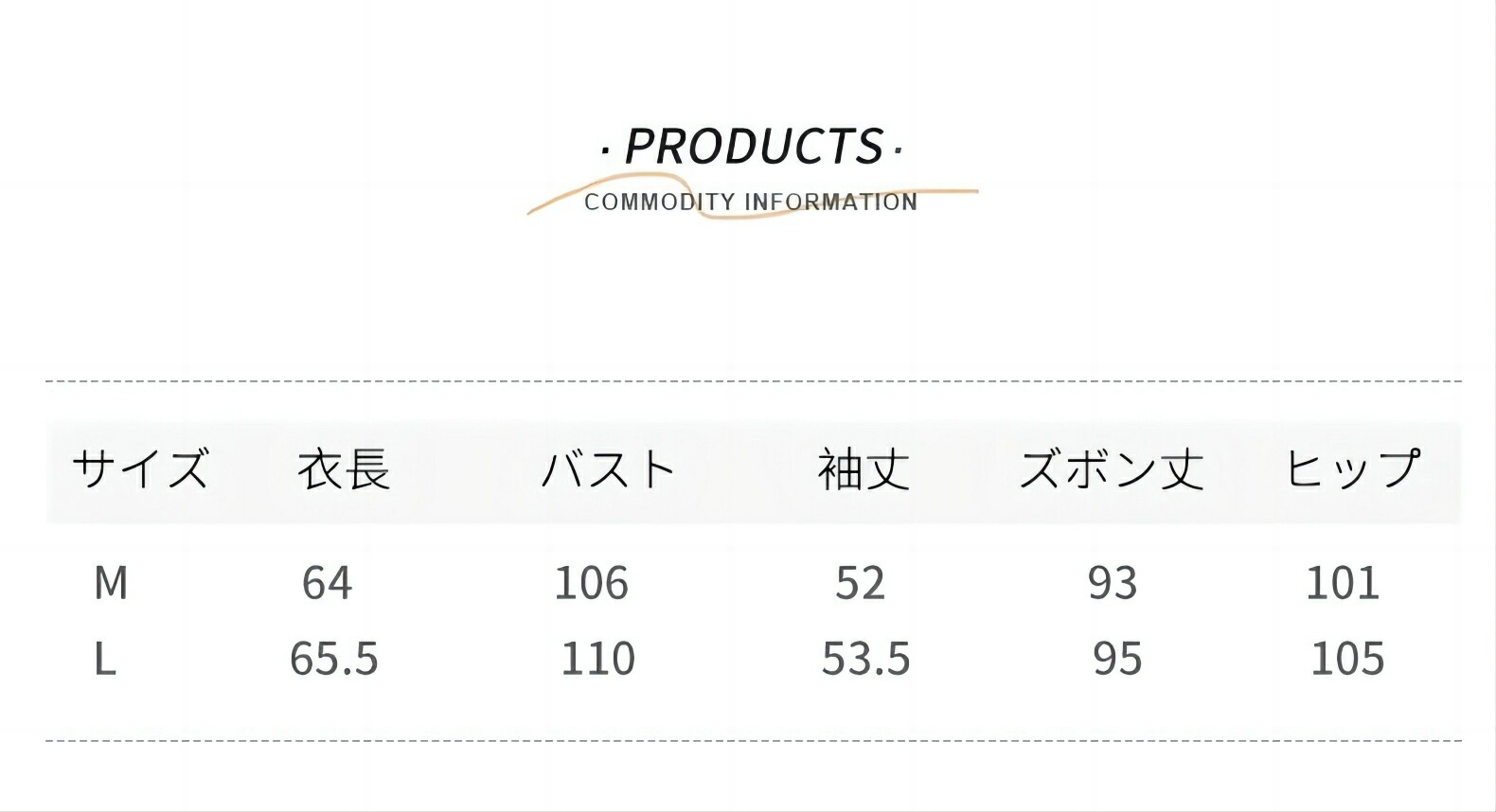This screenshot has height=812, width=1496.
Task: Select the 52 sleeve length value
Action: point(860,583)
